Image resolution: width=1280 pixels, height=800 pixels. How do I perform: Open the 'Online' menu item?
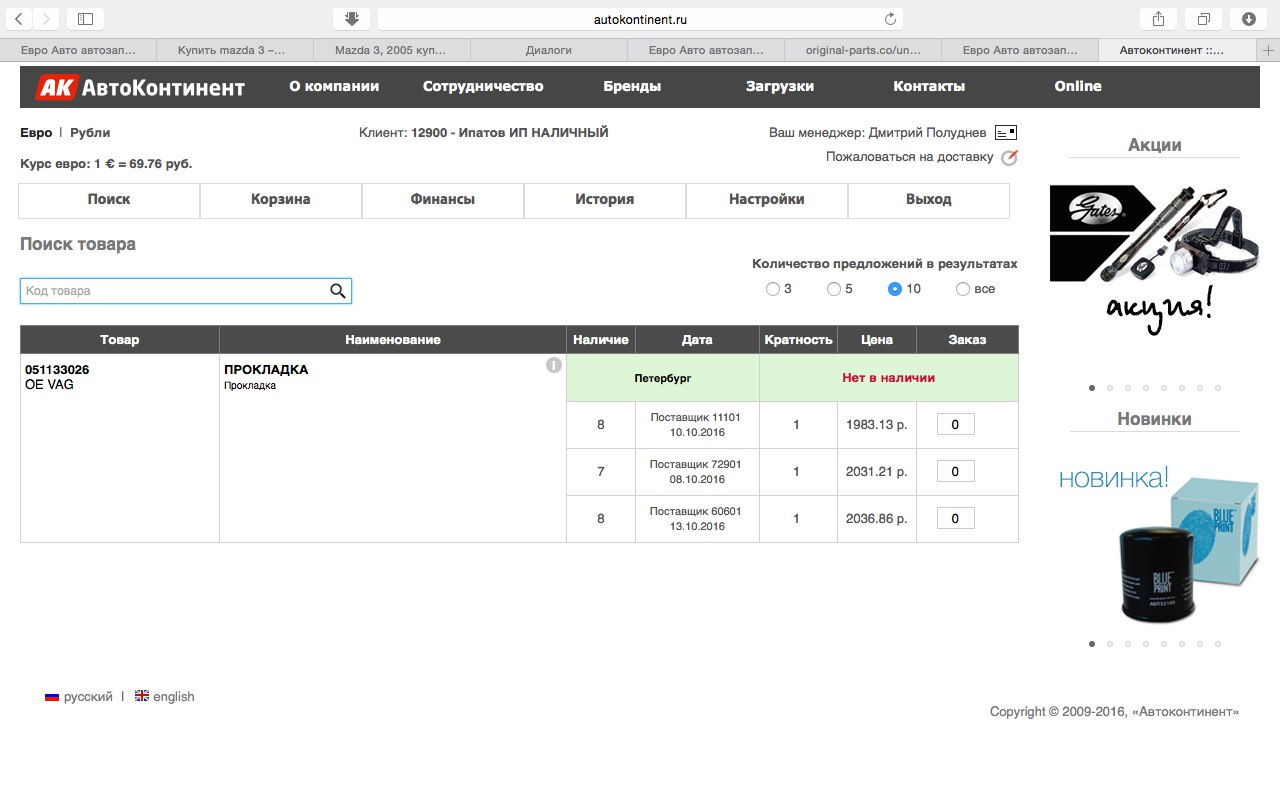(1078, 86)
